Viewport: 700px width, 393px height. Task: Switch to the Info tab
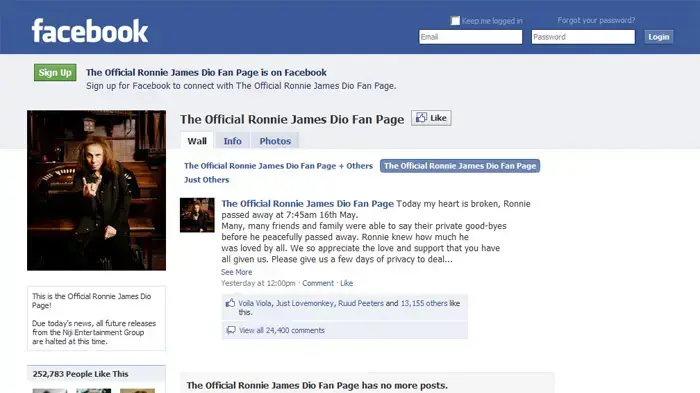pos(233,141)
